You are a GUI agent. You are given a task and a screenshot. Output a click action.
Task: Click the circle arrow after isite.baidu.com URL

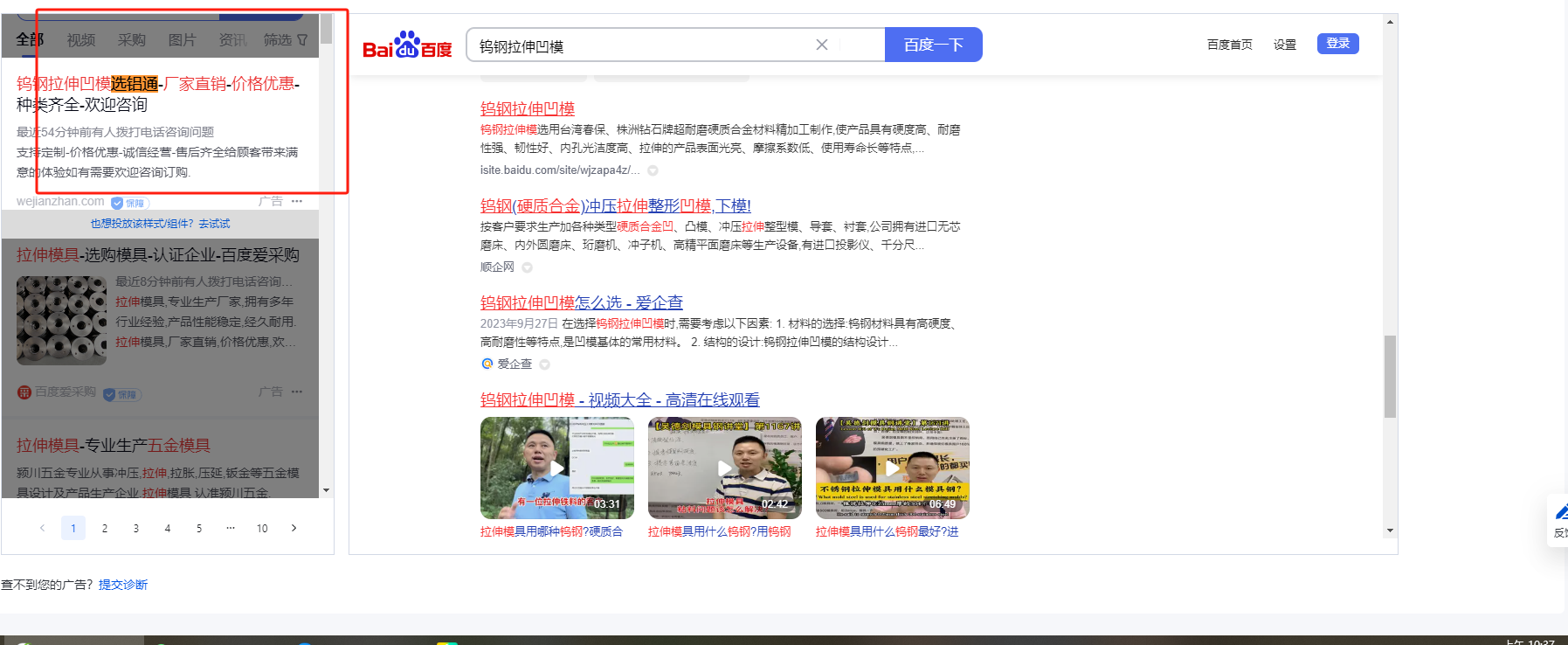653,170
